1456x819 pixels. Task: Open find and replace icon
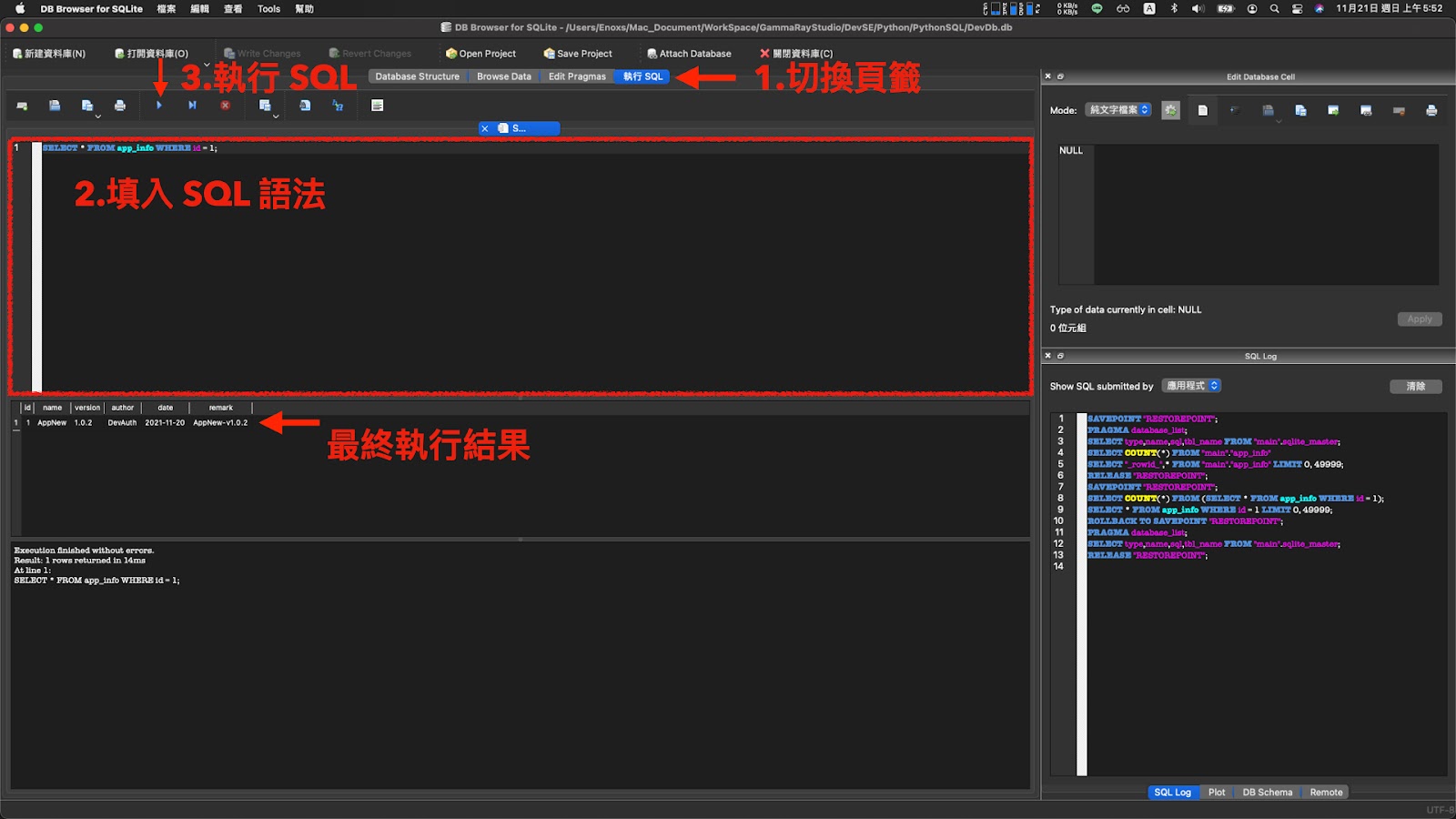click(338, 106)
